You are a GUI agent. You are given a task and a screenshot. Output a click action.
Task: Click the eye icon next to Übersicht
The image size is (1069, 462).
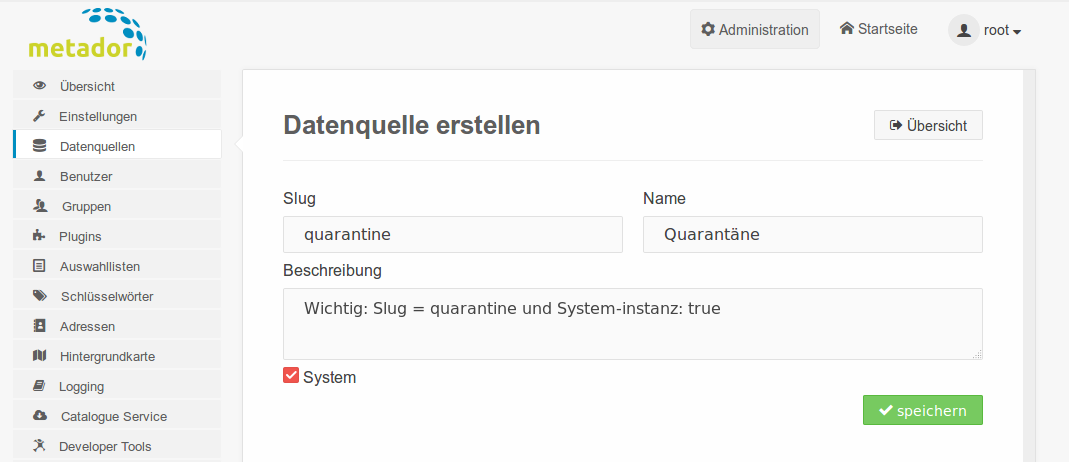point(40,87)
